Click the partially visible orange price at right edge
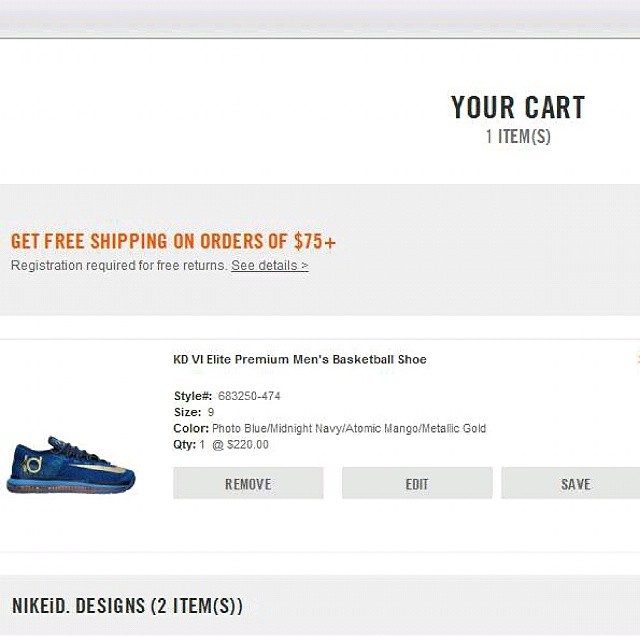This screenshot has height=640, width=640. point(637,360)
